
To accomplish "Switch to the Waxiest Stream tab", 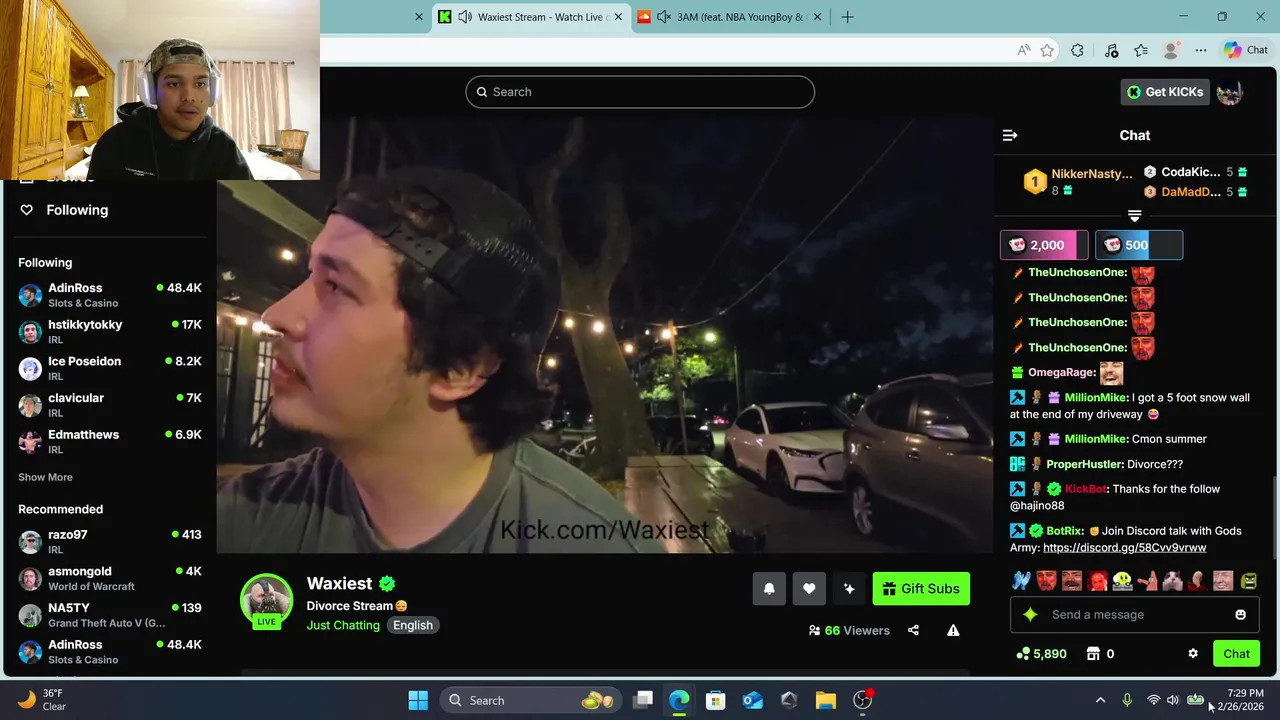I will tap(531, 17).
